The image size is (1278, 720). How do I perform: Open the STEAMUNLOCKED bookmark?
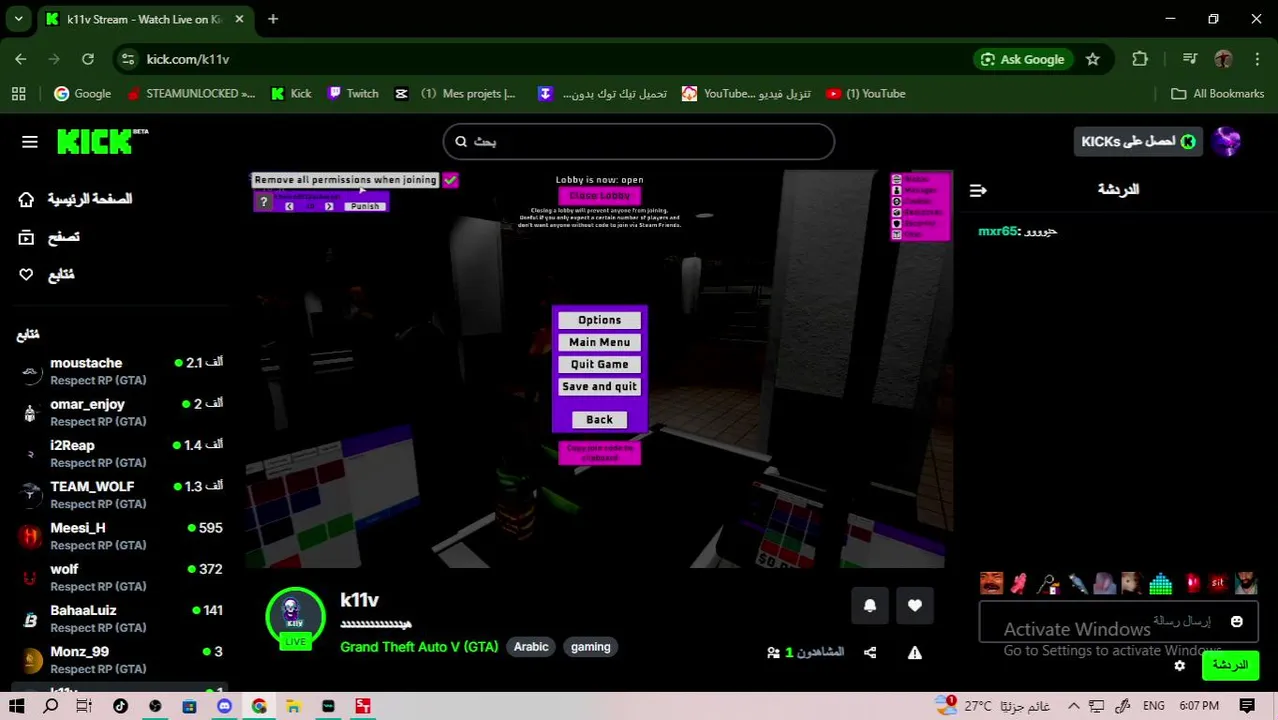point(191,94)
